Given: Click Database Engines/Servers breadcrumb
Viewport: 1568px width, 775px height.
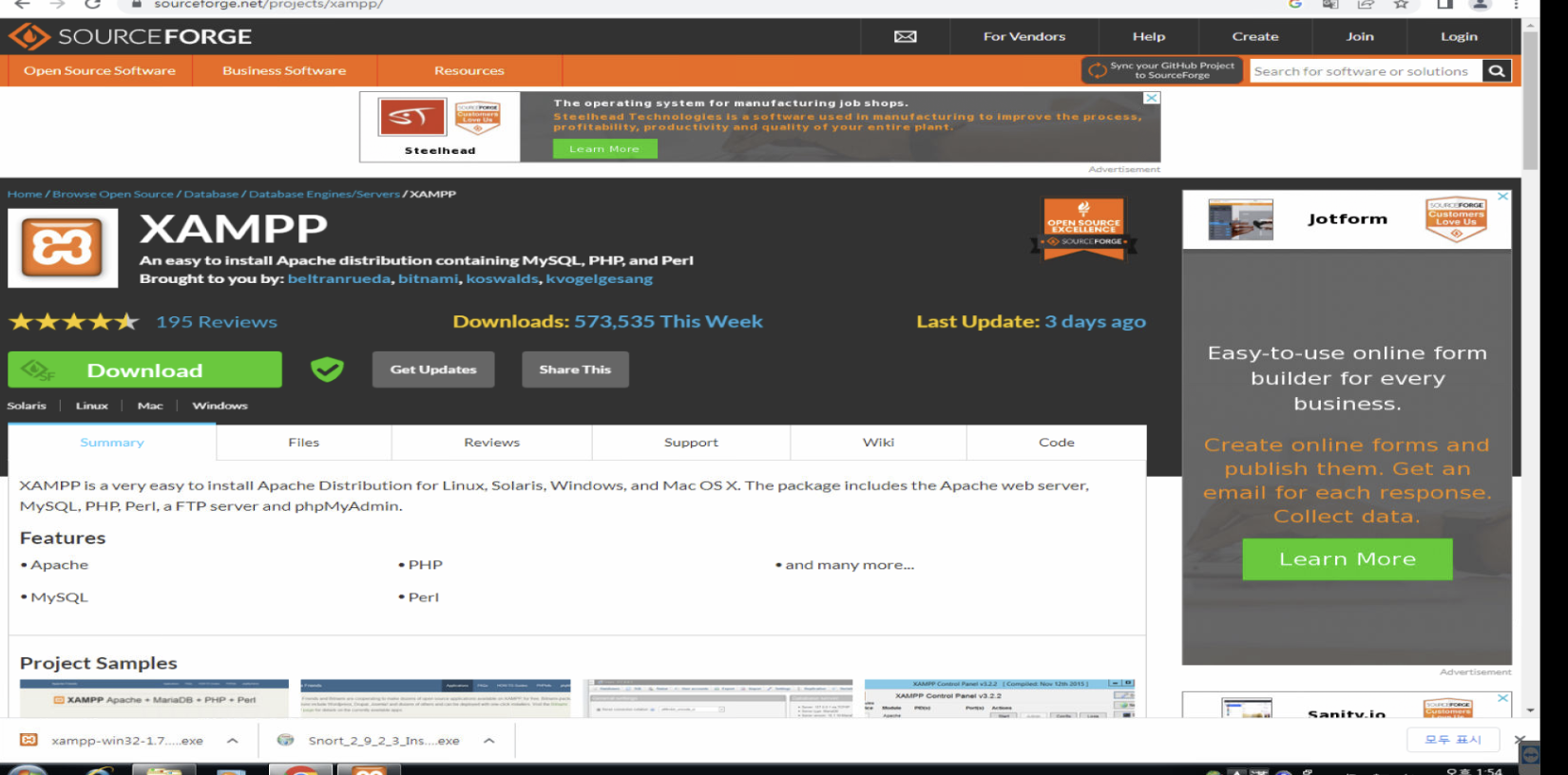Looking at the screenshot, I should (324, 194).
